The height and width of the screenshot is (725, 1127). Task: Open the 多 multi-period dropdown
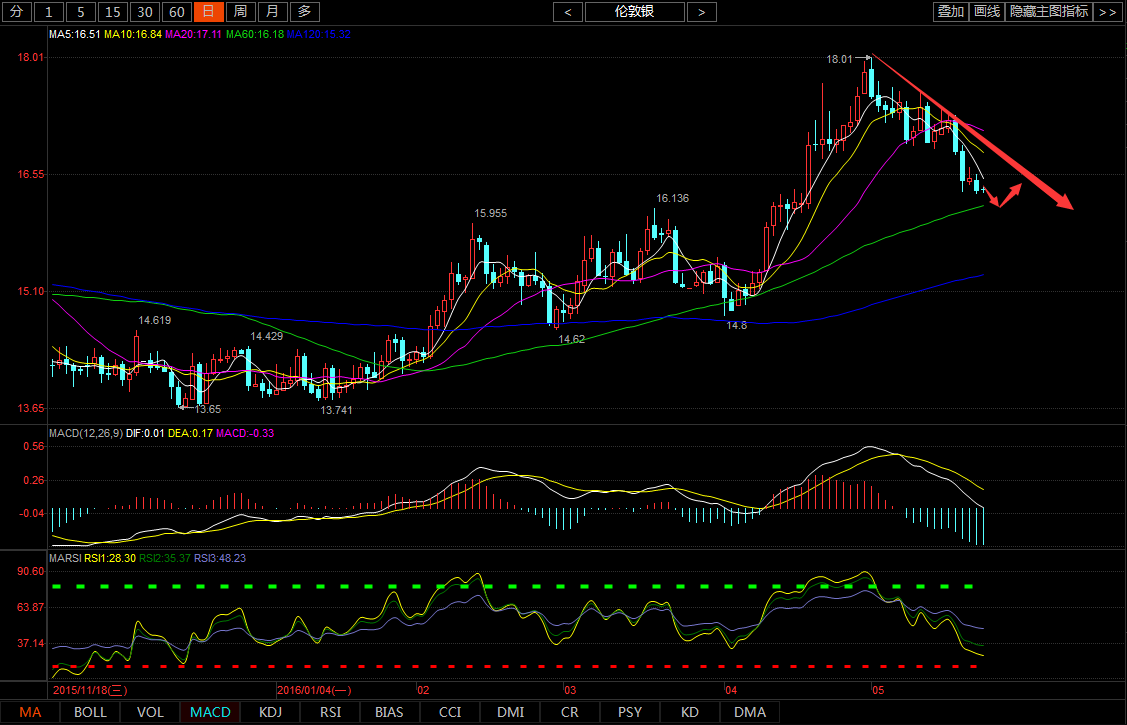(305, 12)
